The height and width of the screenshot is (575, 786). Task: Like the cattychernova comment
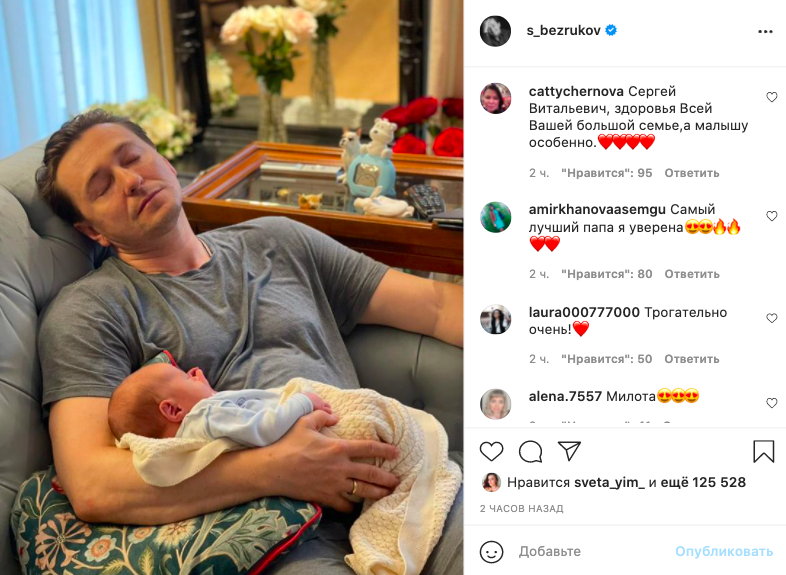(772, 97)
